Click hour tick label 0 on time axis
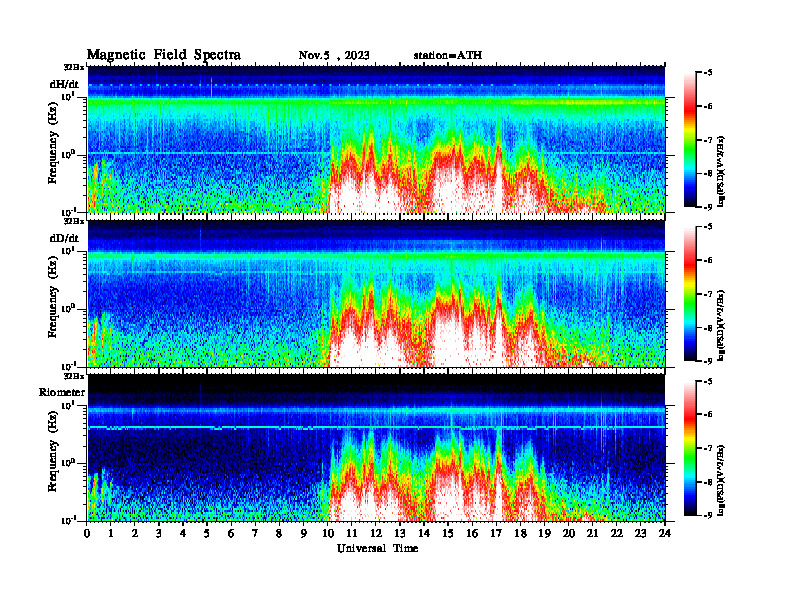 pyautogui.click(x=87, y=533)
